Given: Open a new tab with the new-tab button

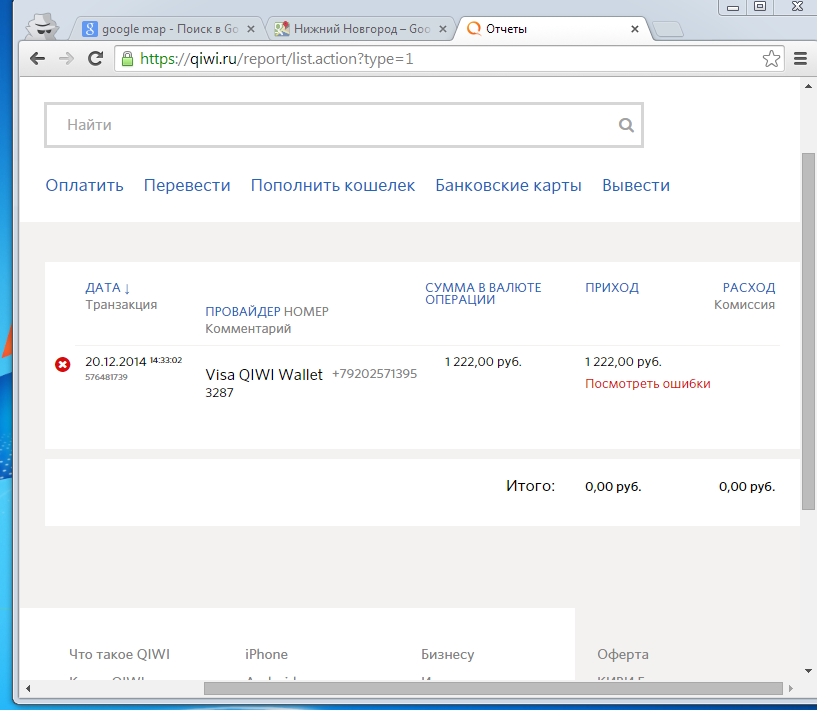Looking at the screenshot, I should (x=668, y=30).
